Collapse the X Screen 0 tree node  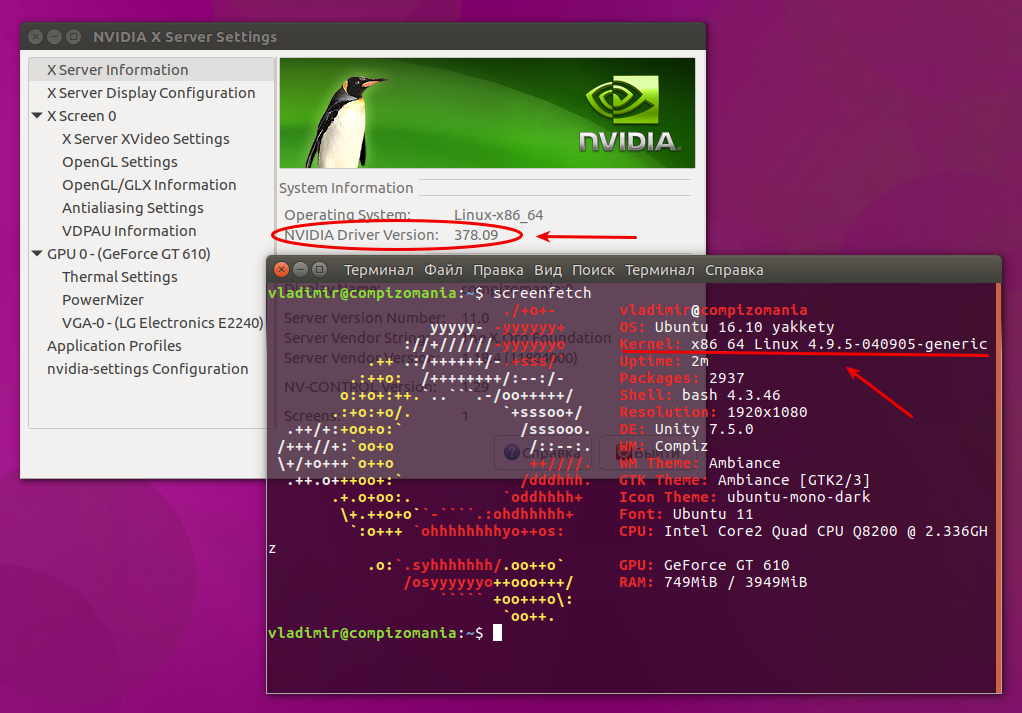37,115
